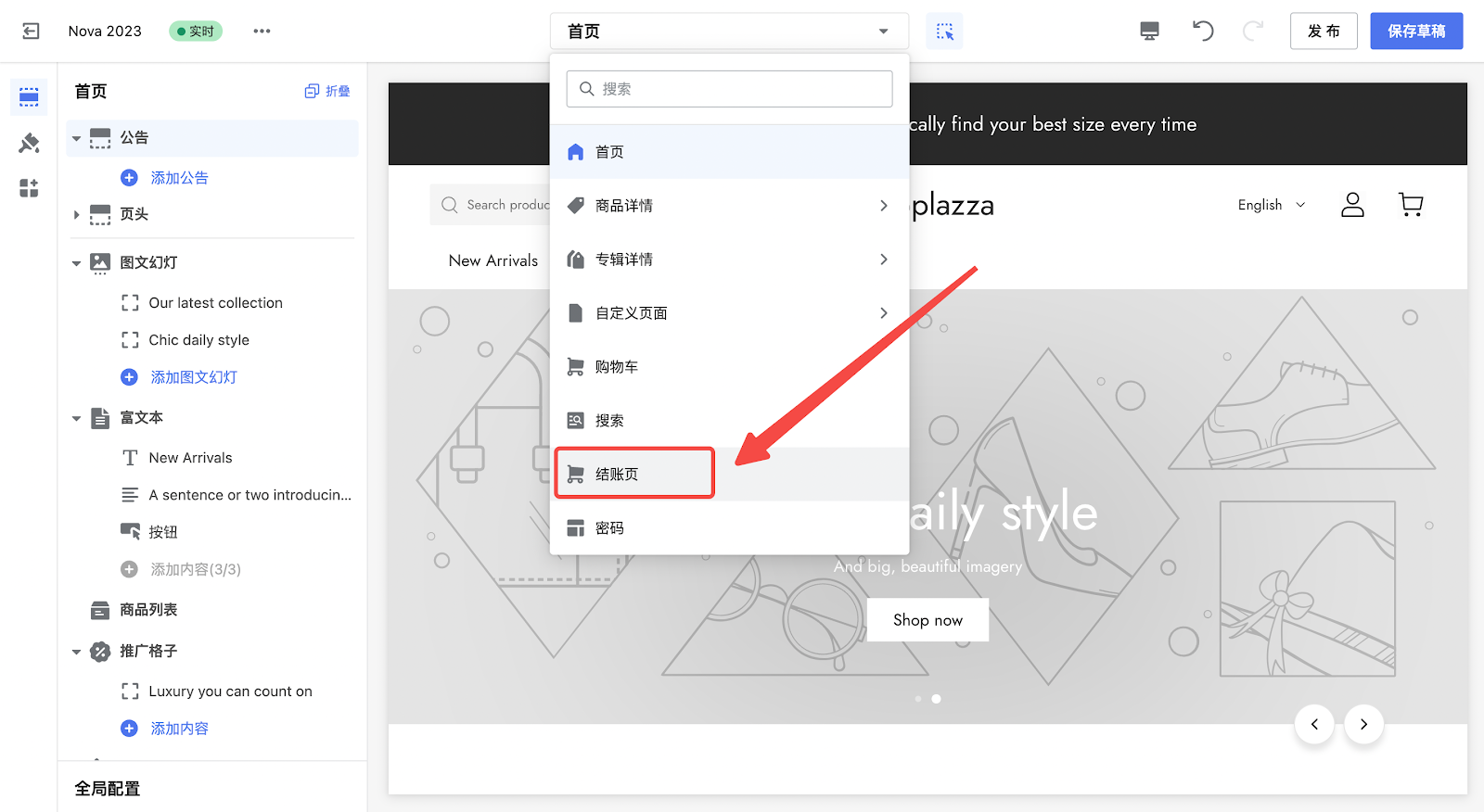Click the 保存草稿 button
1484x812 pixels.
click(x=1415, y=32)
